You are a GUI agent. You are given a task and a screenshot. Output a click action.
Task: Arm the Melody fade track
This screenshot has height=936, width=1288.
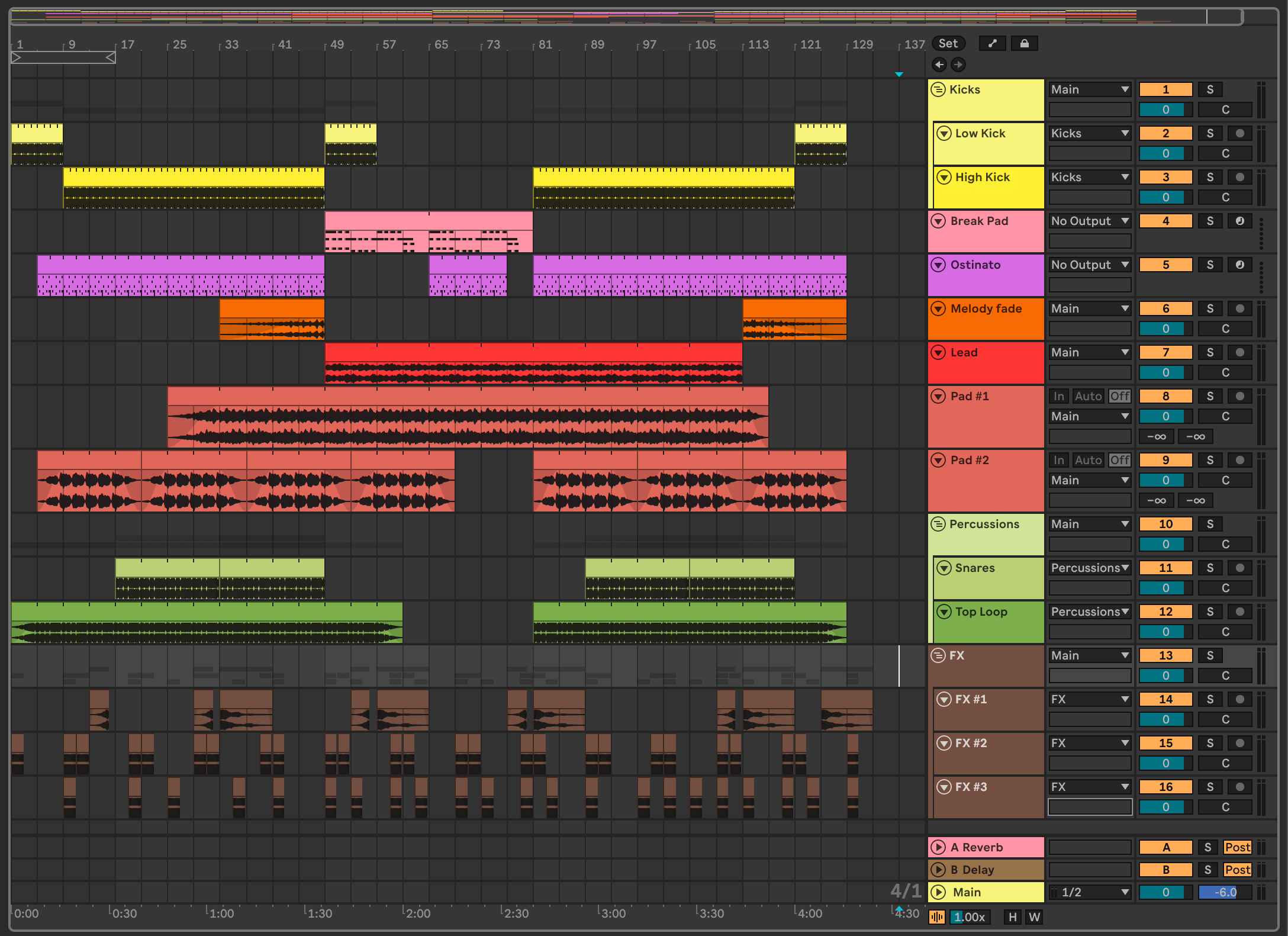1240,308
